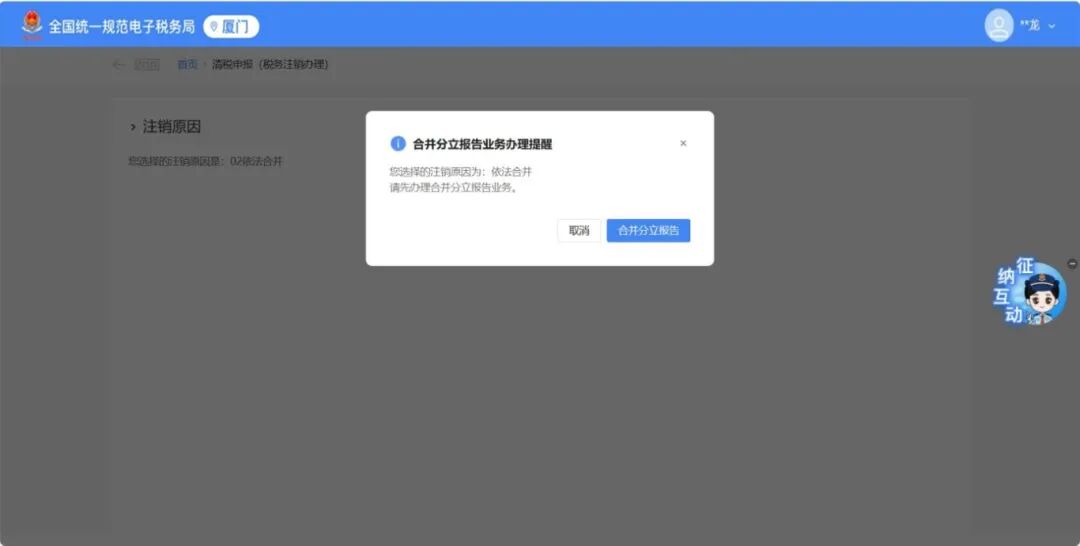The image size is (1080, 546).
Task: Collapse the 注销原因 section chevron
Action: coord(133,127)
